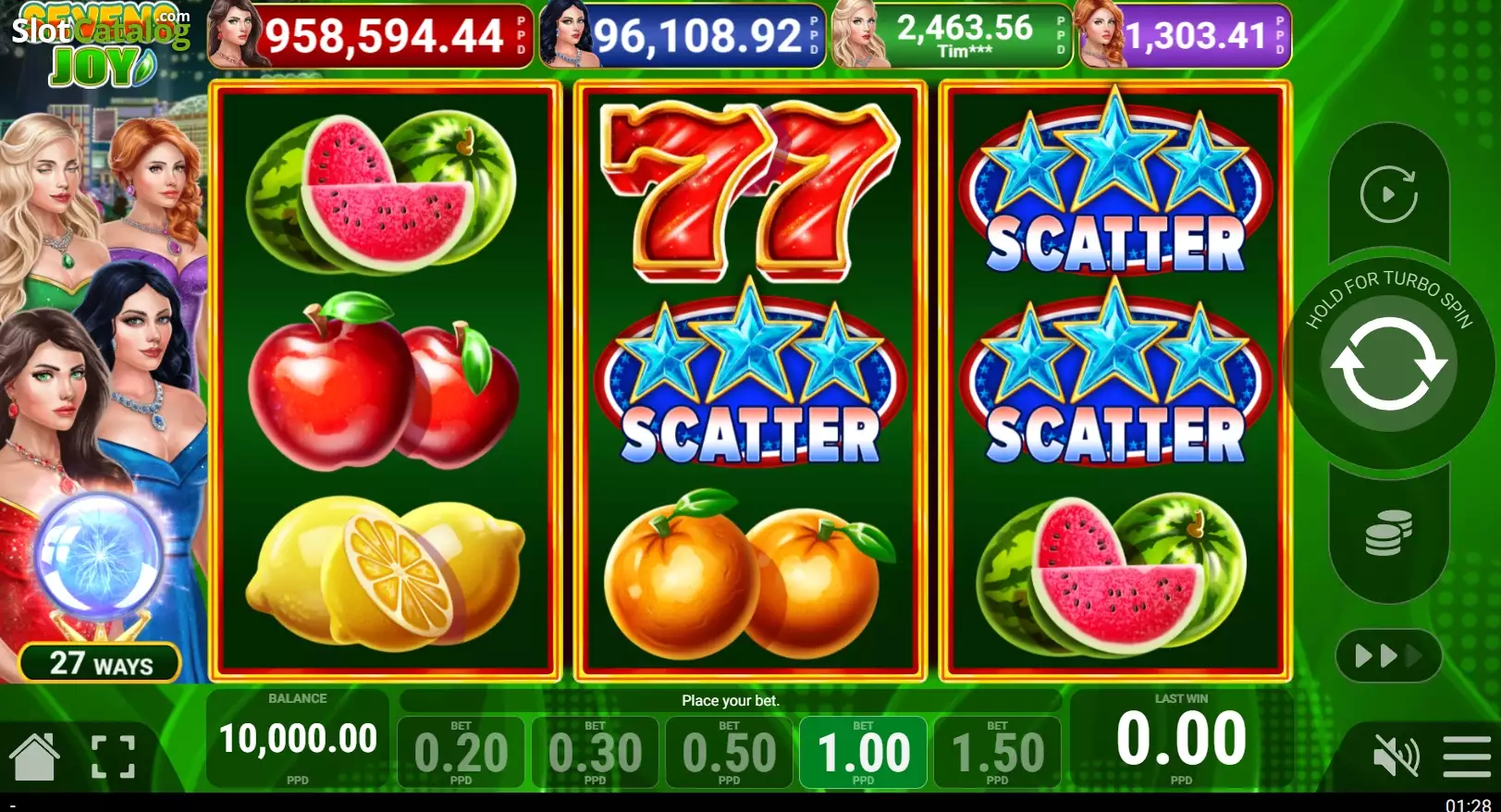Click the red 958,594.44 jackpot display
1501x812 pixels.
[371, 35]
